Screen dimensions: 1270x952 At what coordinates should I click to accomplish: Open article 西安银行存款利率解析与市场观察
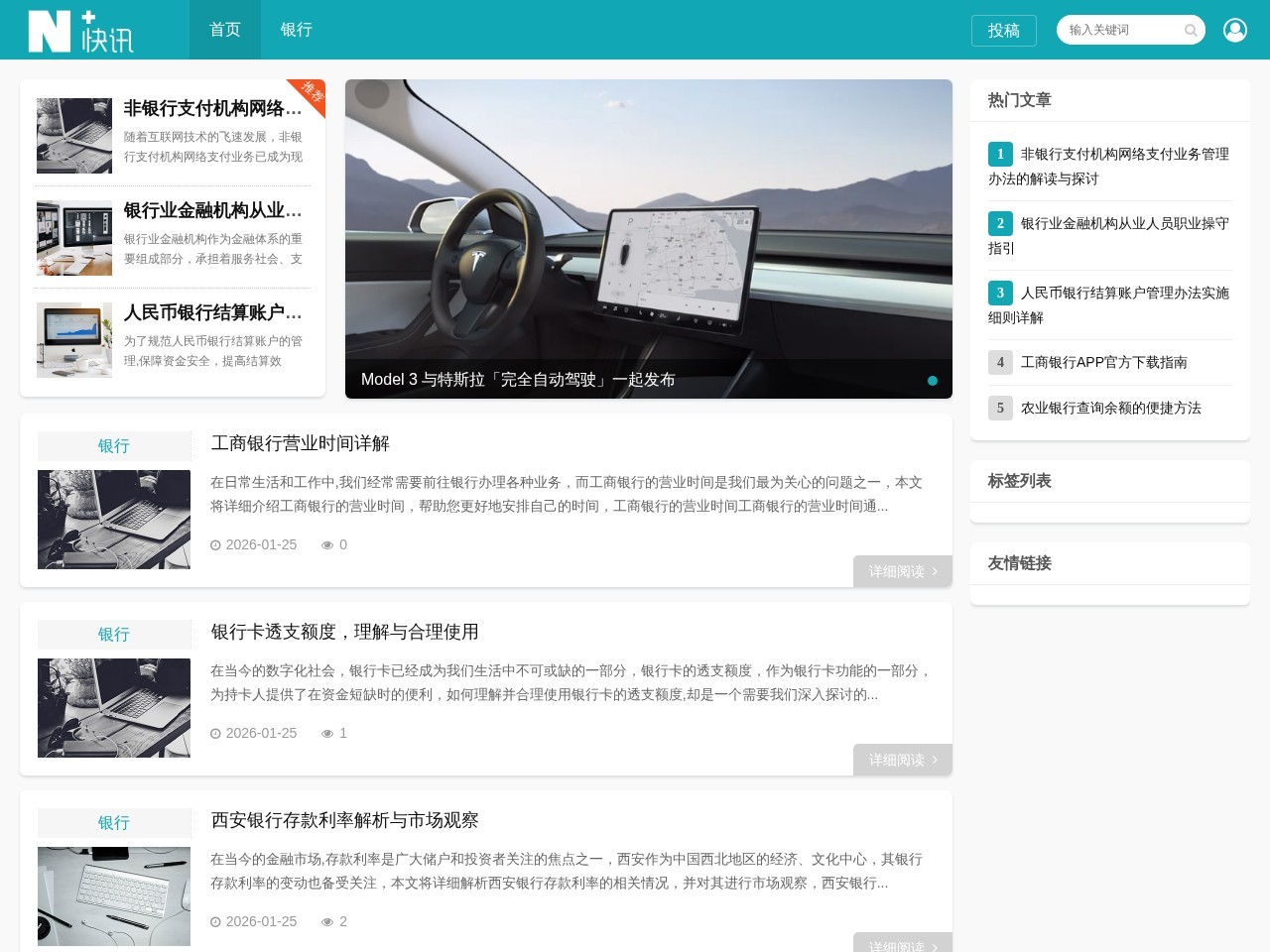(x=344, y=820)
